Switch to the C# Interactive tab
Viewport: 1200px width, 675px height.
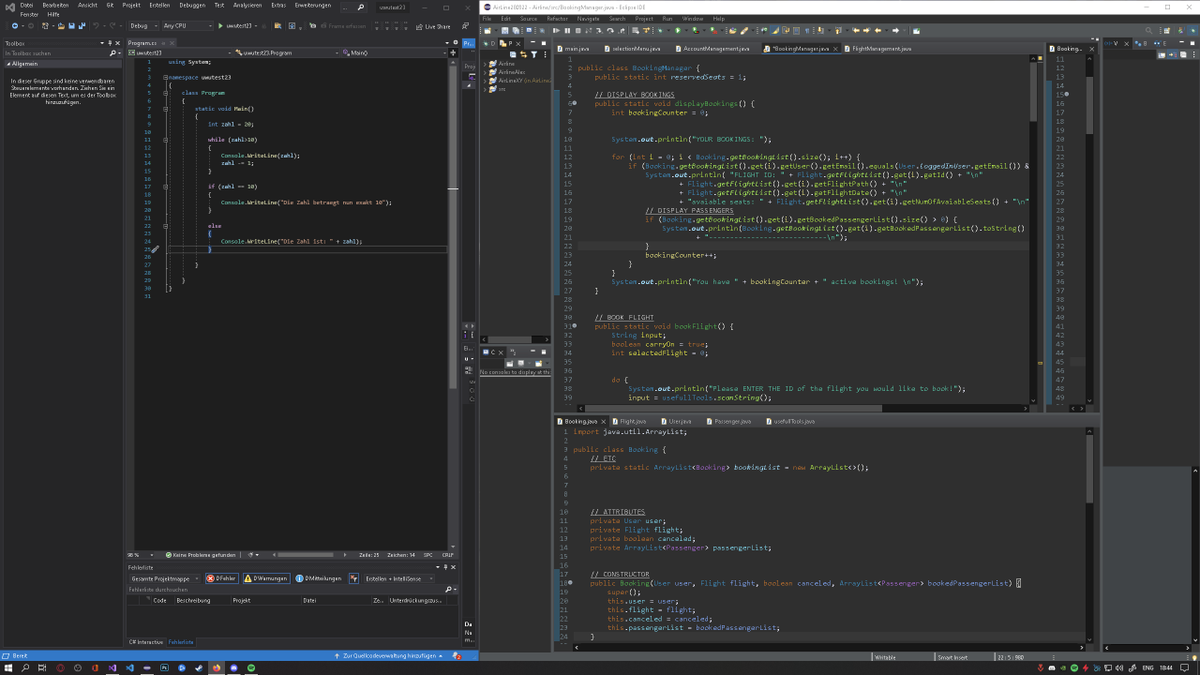click(146, 642)
